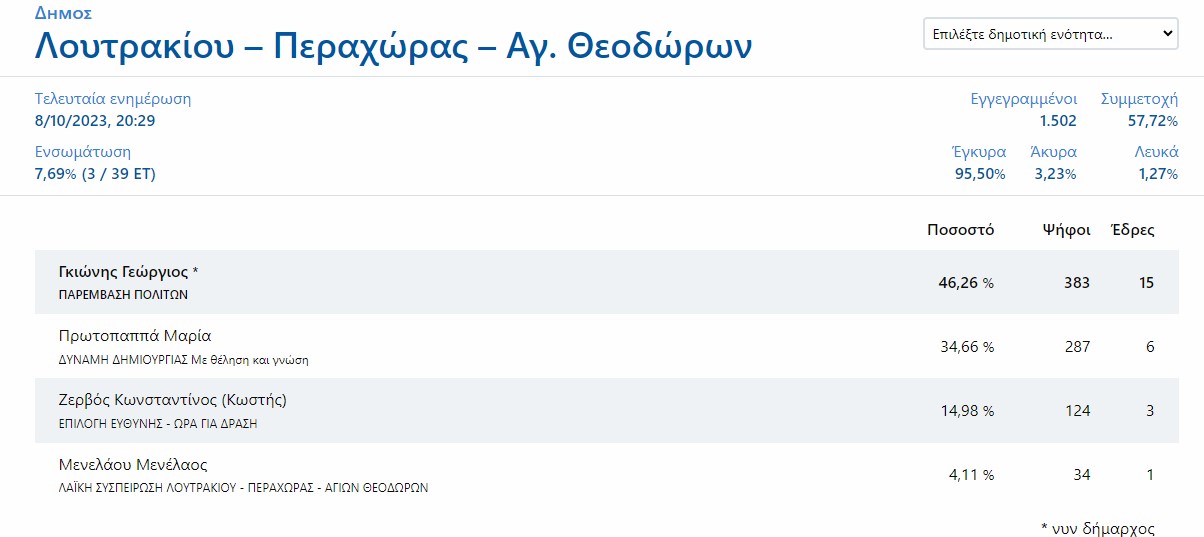Open the municipal unit selection dropdown
The width and height of the screenshot is (1204, 537).
(x=1050, y=34)
